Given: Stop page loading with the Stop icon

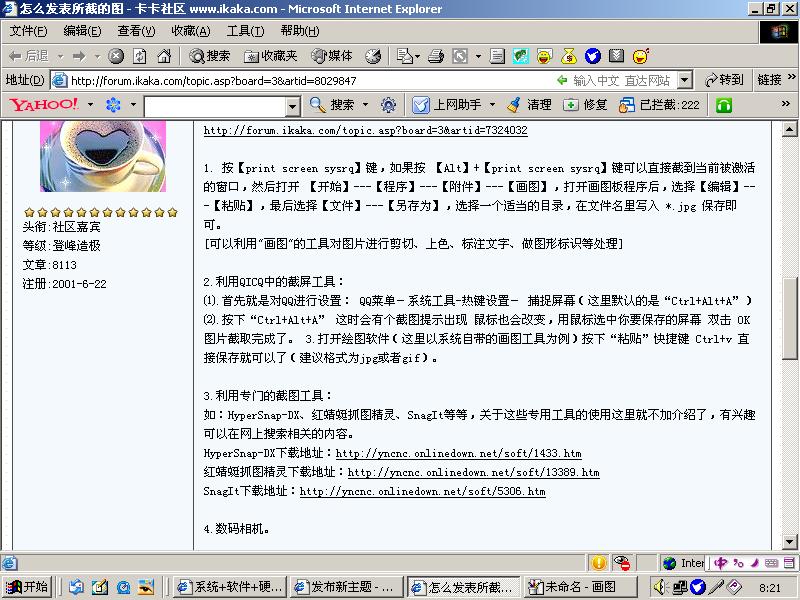Looking at the screenshot, I should [x=116, y=56].
